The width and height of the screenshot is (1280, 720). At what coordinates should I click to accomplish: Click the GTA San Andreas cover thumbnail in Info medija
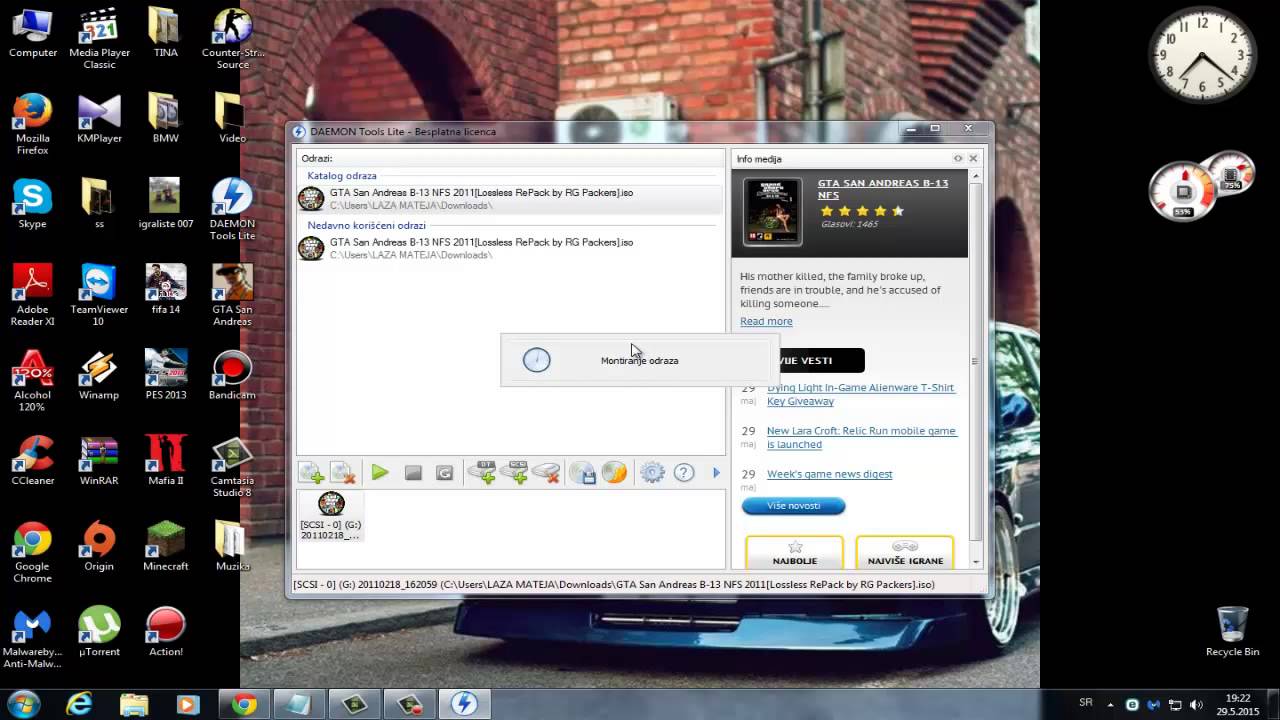pos(772,212)
